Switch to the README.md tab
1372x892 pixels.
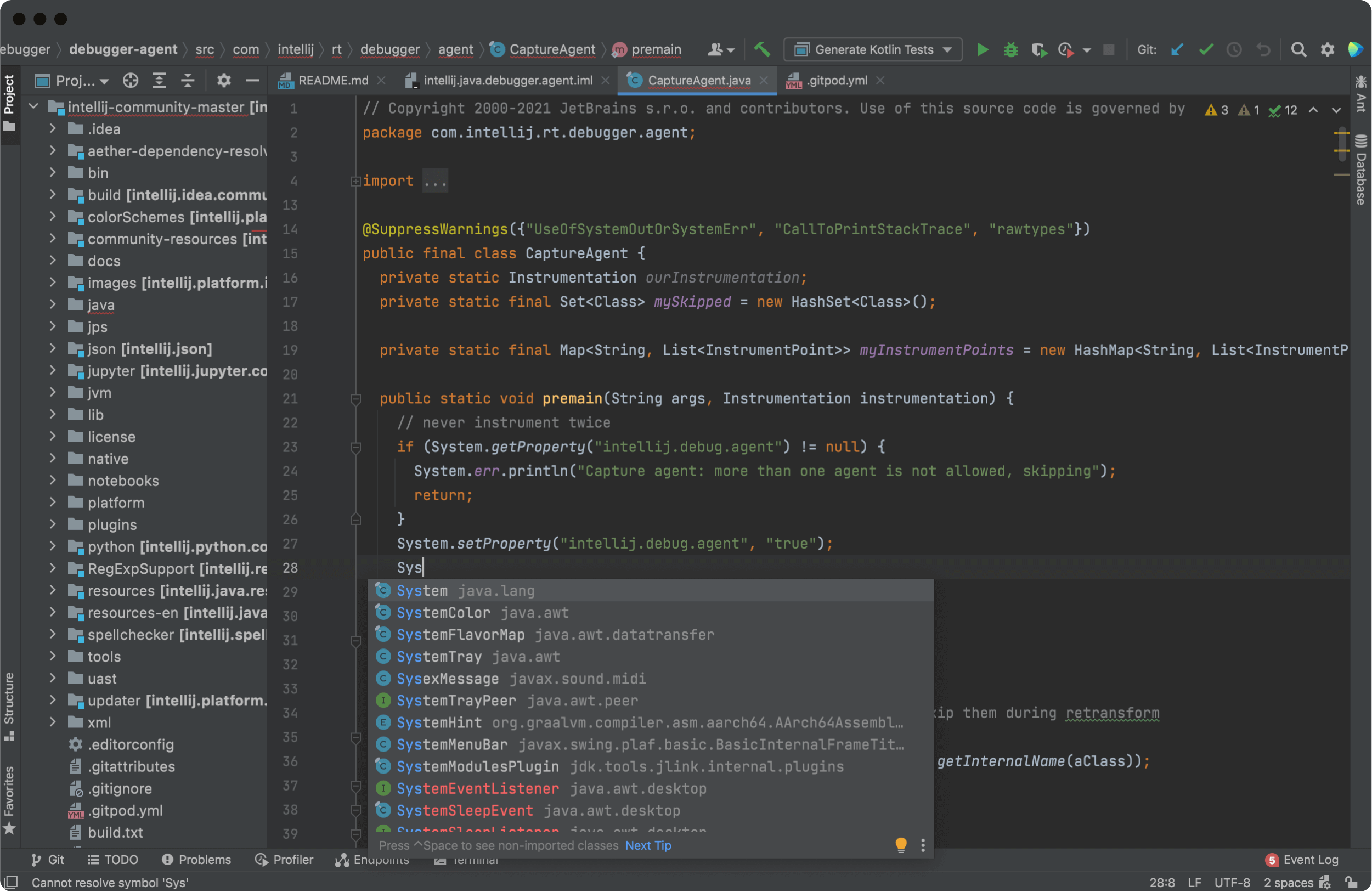click(x=332, y=81)
